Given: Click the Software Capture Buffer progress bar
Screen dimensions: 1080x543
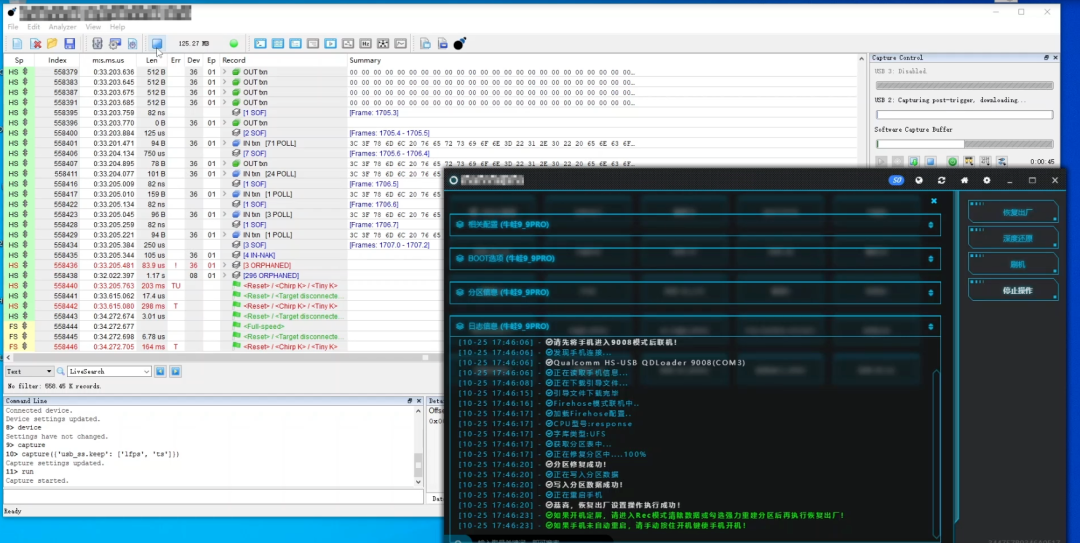Looking at the screenshot, I should click(x=964, y=144).
